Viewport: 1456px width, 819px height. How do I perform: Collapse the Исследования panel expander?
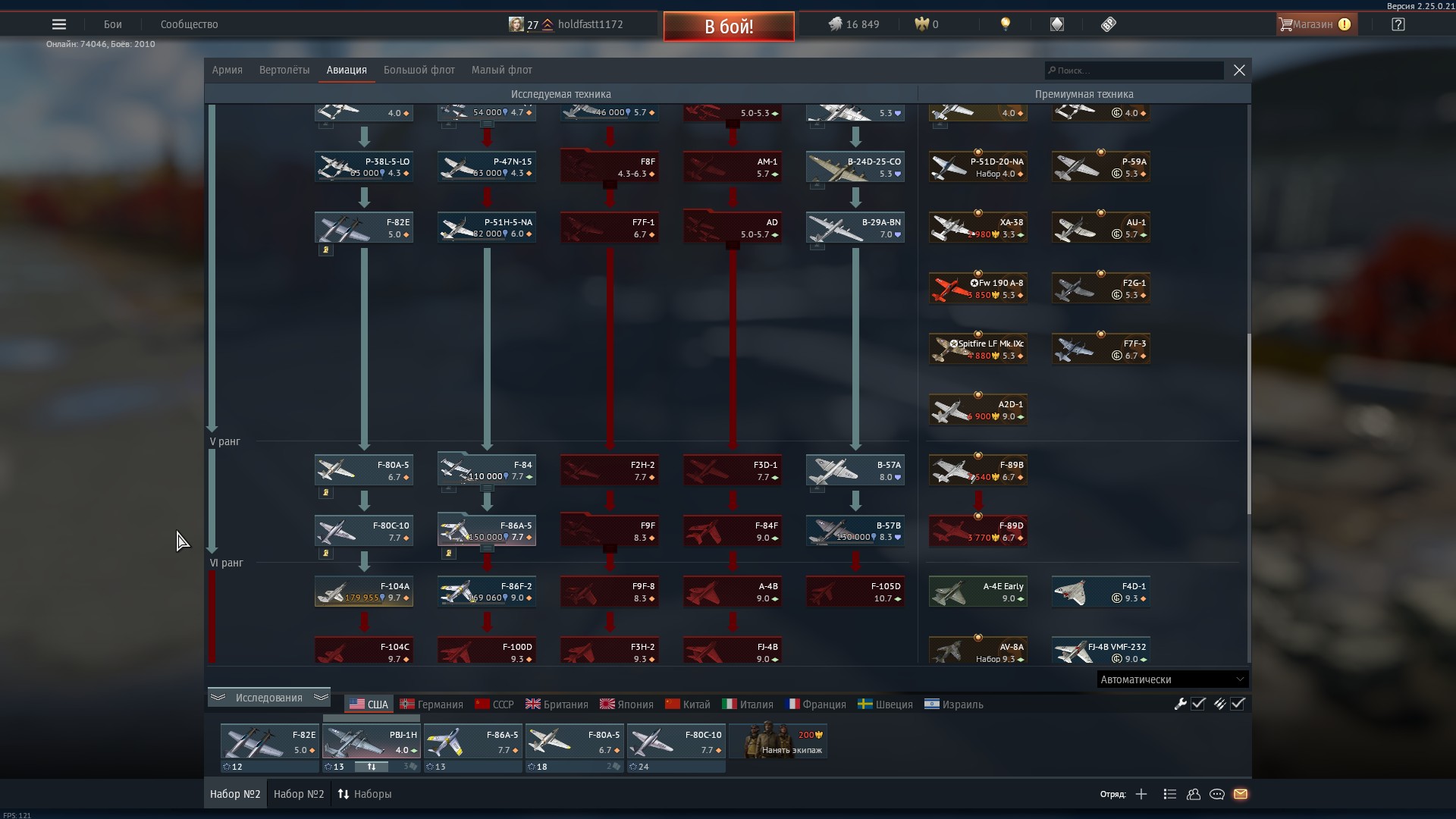269,698
